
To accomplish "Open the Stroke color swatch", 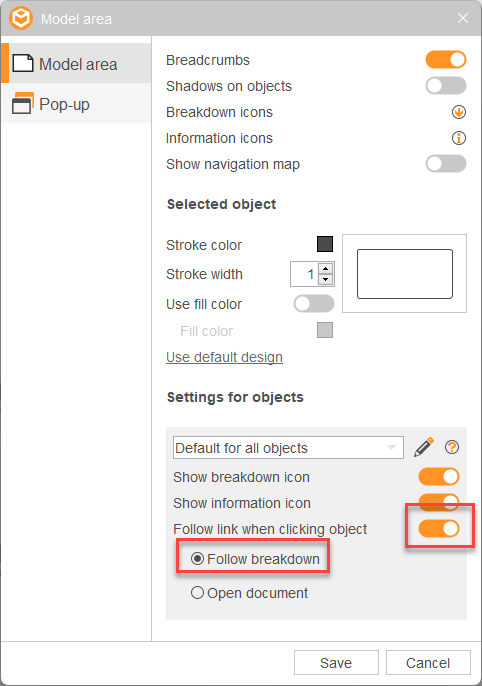I will tap(325, 244).
